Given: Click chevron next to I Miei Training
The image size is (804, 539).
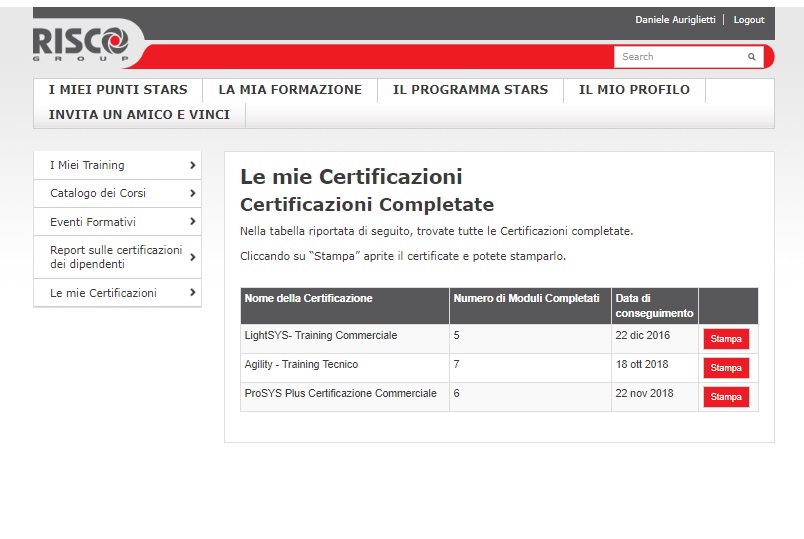Looking at the screenshot, I should point(193,165).
